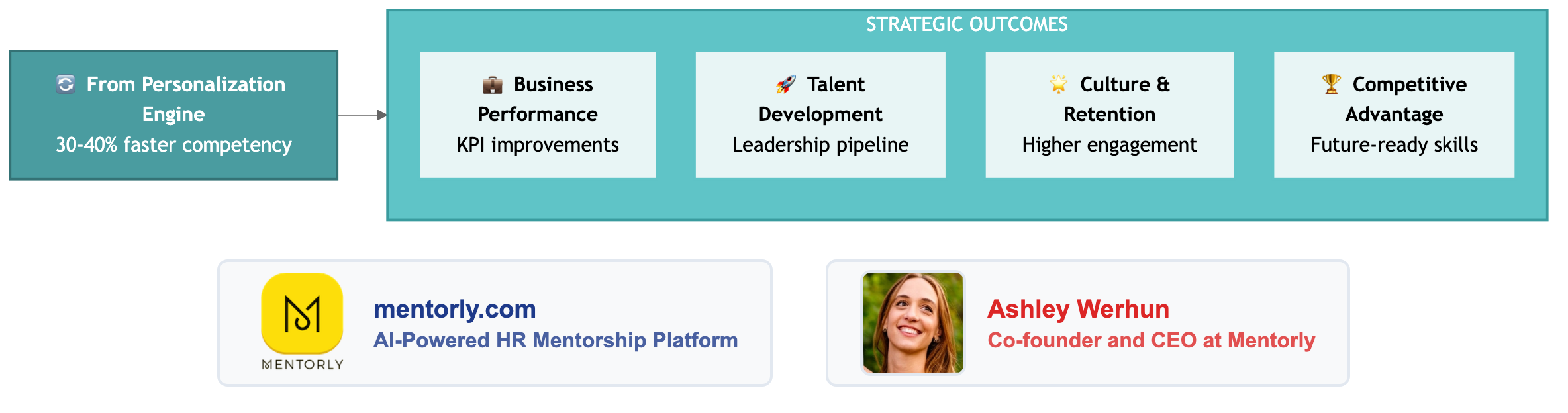Screen dimensions: 1568x413
Task: Click the yellow Mentorly logo icon
Action: (302, 312)
